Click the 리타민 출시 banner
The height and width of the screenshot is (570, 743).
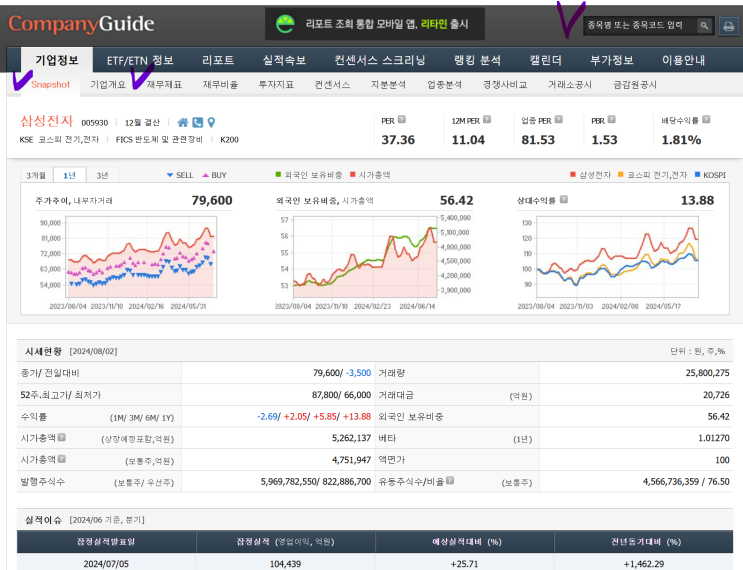click(375, 24)
